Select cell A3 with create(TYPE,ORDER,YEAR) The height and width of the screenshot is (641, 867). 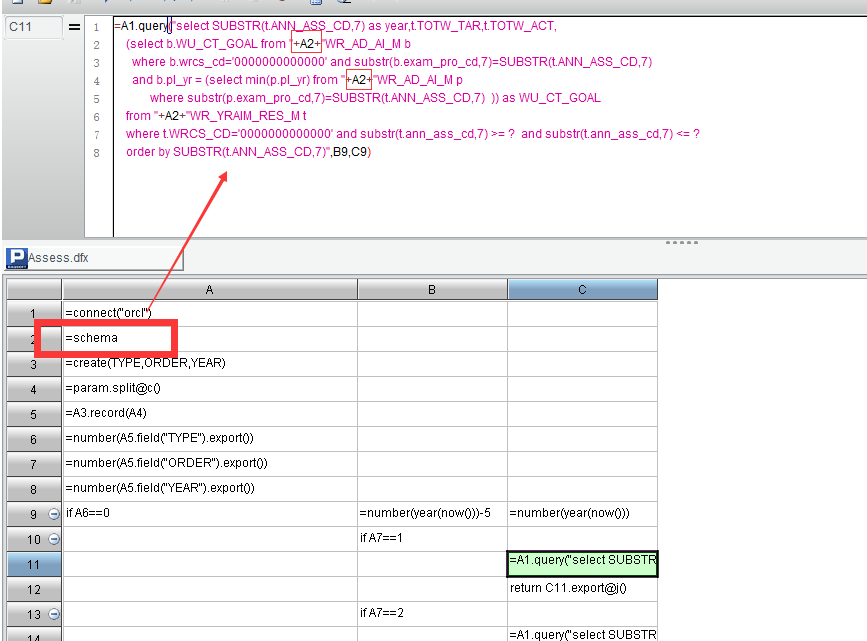[x=209, y=363]
